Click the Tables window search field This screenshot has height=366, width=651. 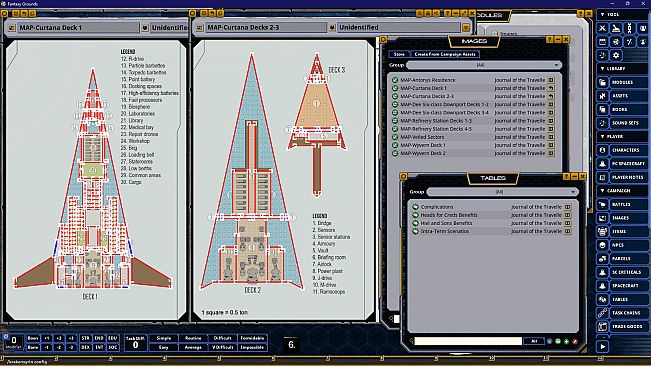[468, 341]
